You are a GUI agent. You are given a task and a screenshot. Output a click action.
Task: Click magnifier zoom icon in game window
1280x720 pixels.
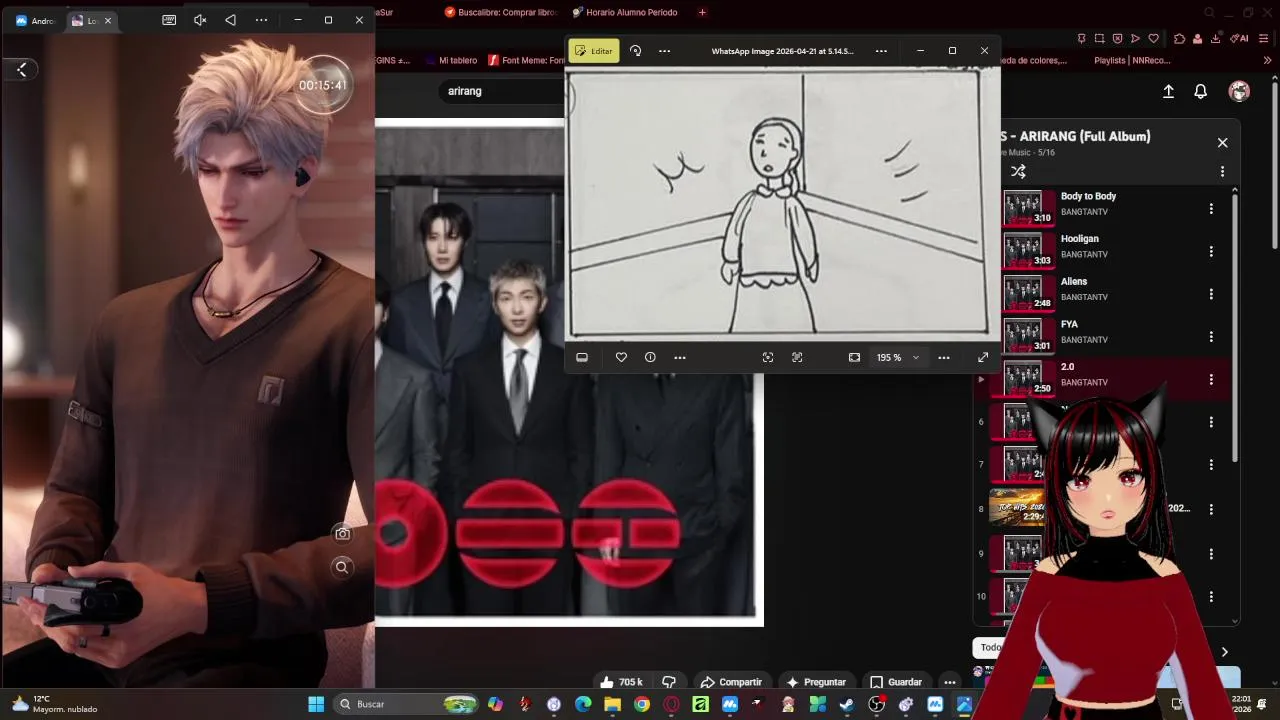click(x=342, y=567)
